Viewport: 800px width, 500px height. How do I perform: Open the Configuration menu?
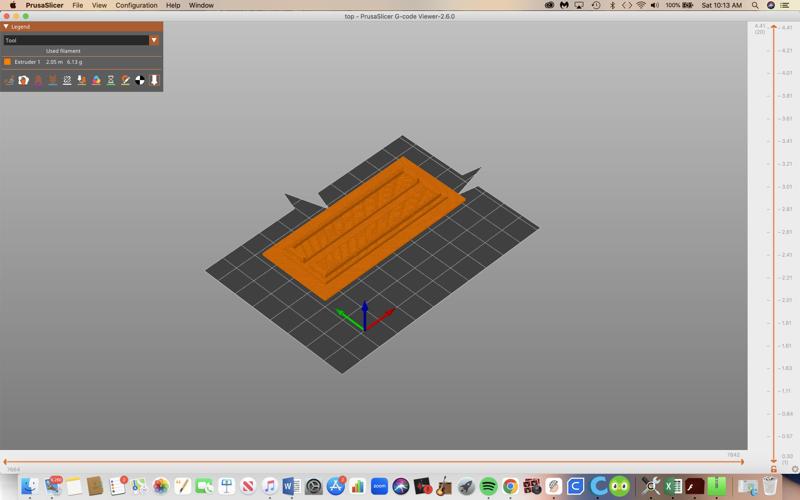pyautogui.click(x=136, y=5)
